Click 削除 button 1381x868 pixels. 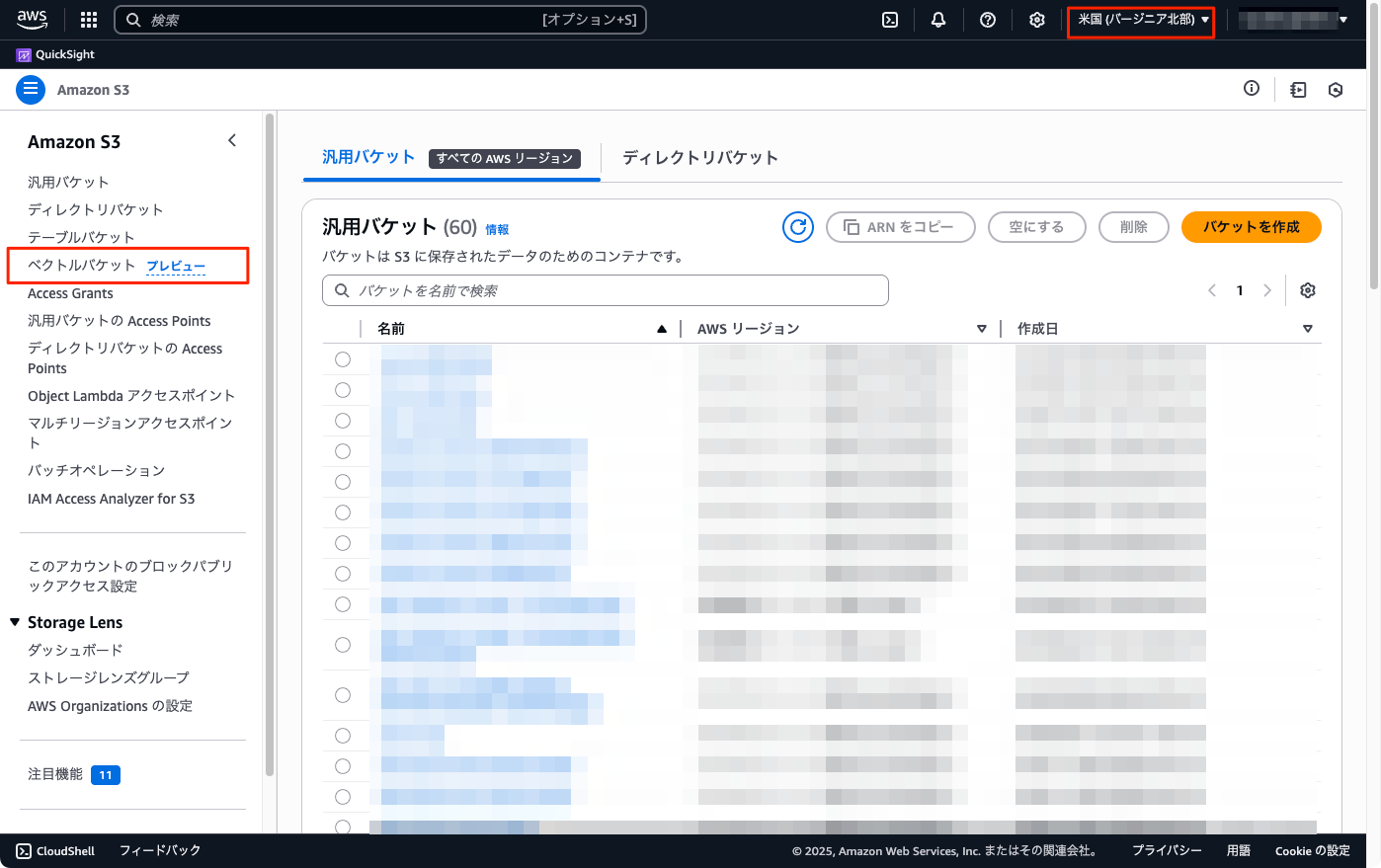tap(1134, 227)
